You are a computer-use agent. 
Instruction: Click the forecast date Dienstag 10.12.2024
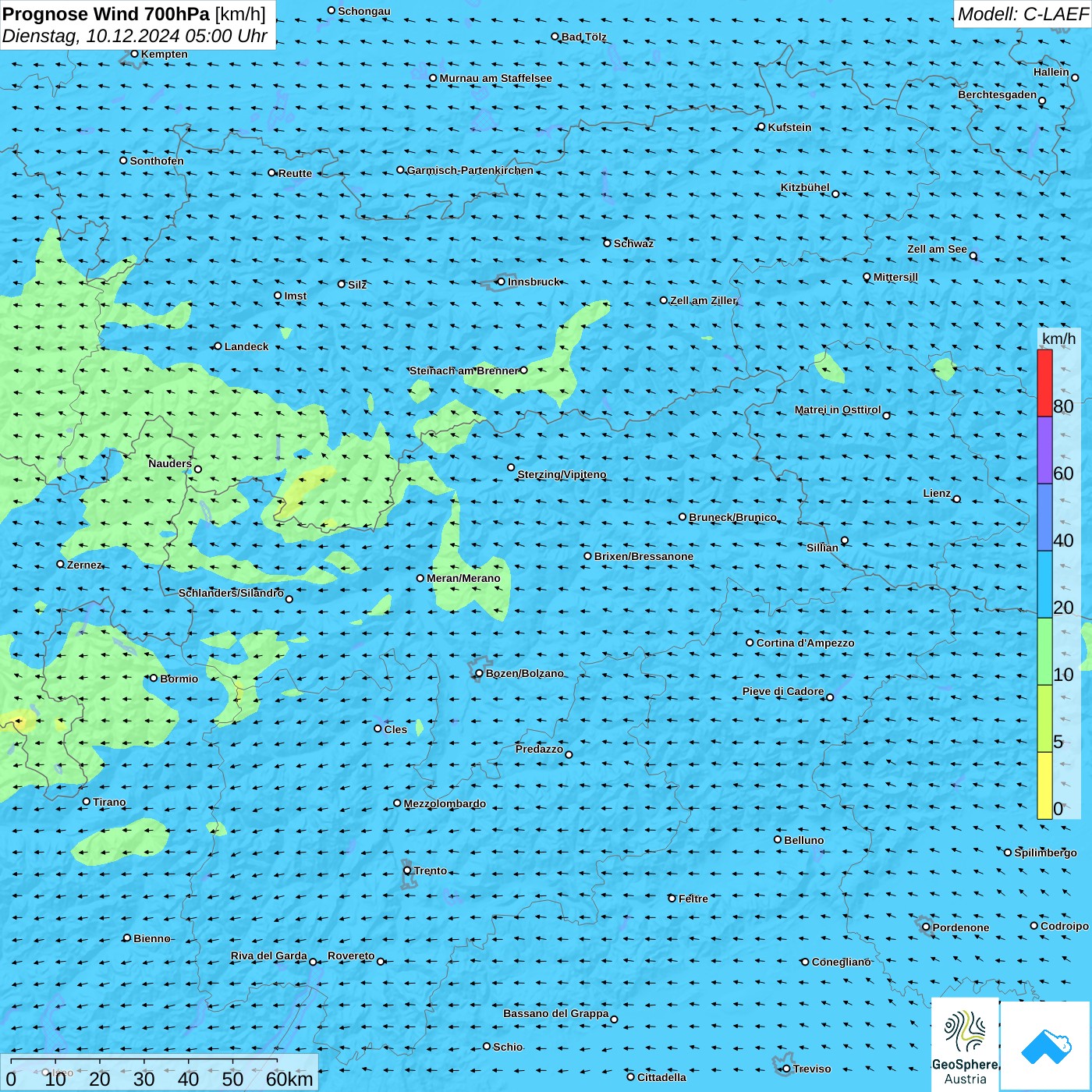(x=134, y=36)
